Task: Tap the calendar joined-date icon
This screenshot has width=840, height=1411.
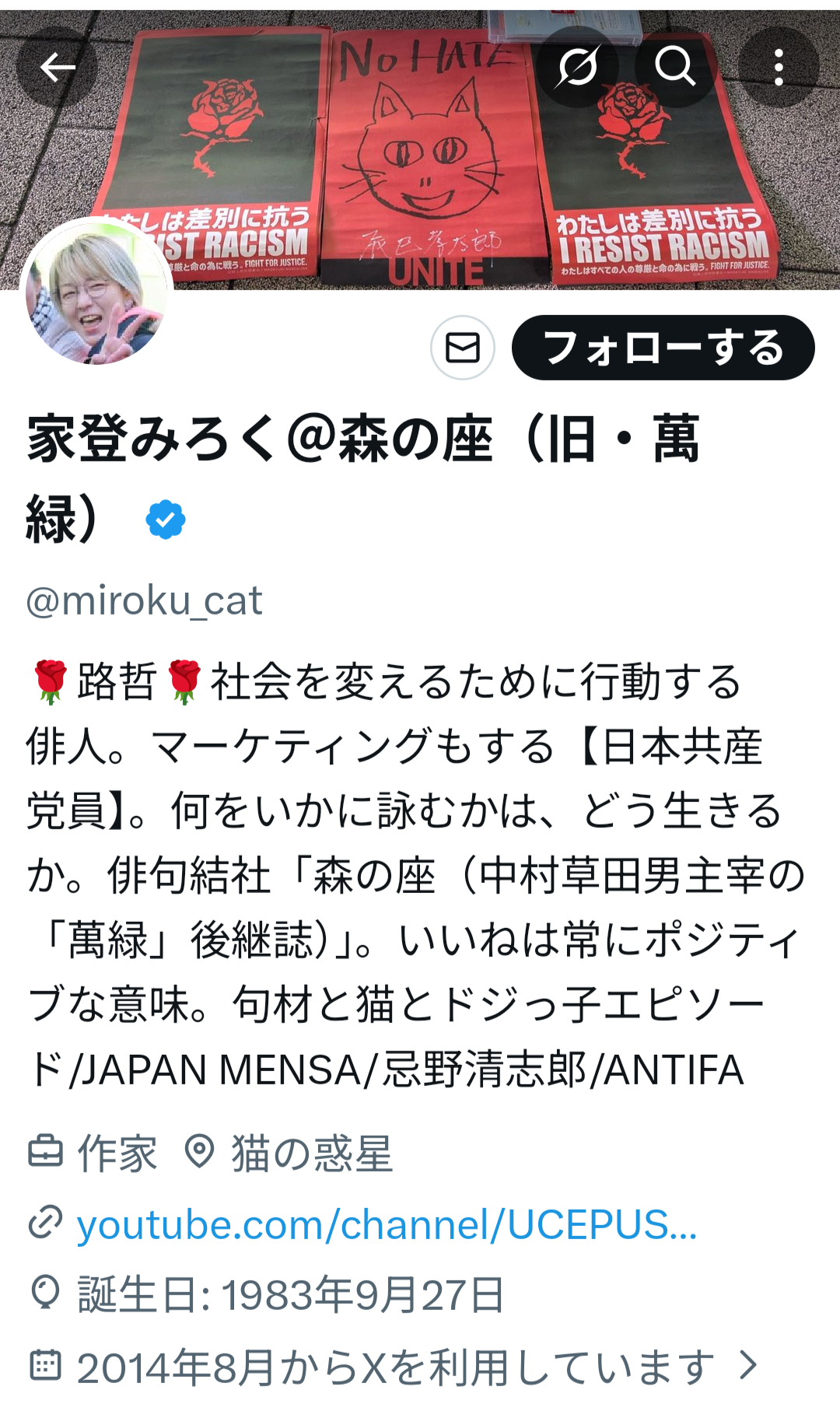Action: [x=45, y=1365]
